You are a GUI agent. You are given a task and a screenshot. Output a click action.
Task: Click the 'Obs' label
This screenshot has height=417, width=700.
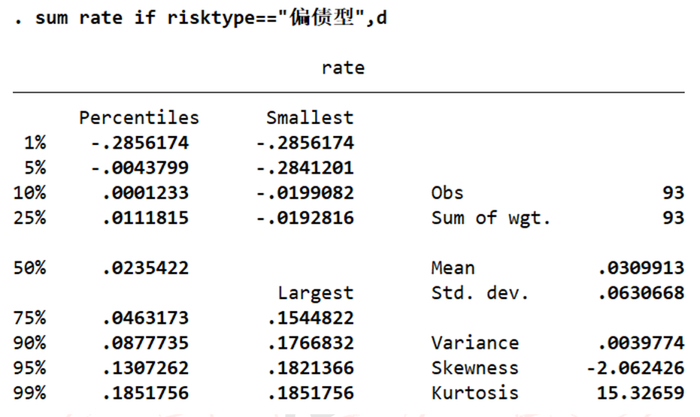click(x=447, y=193)
